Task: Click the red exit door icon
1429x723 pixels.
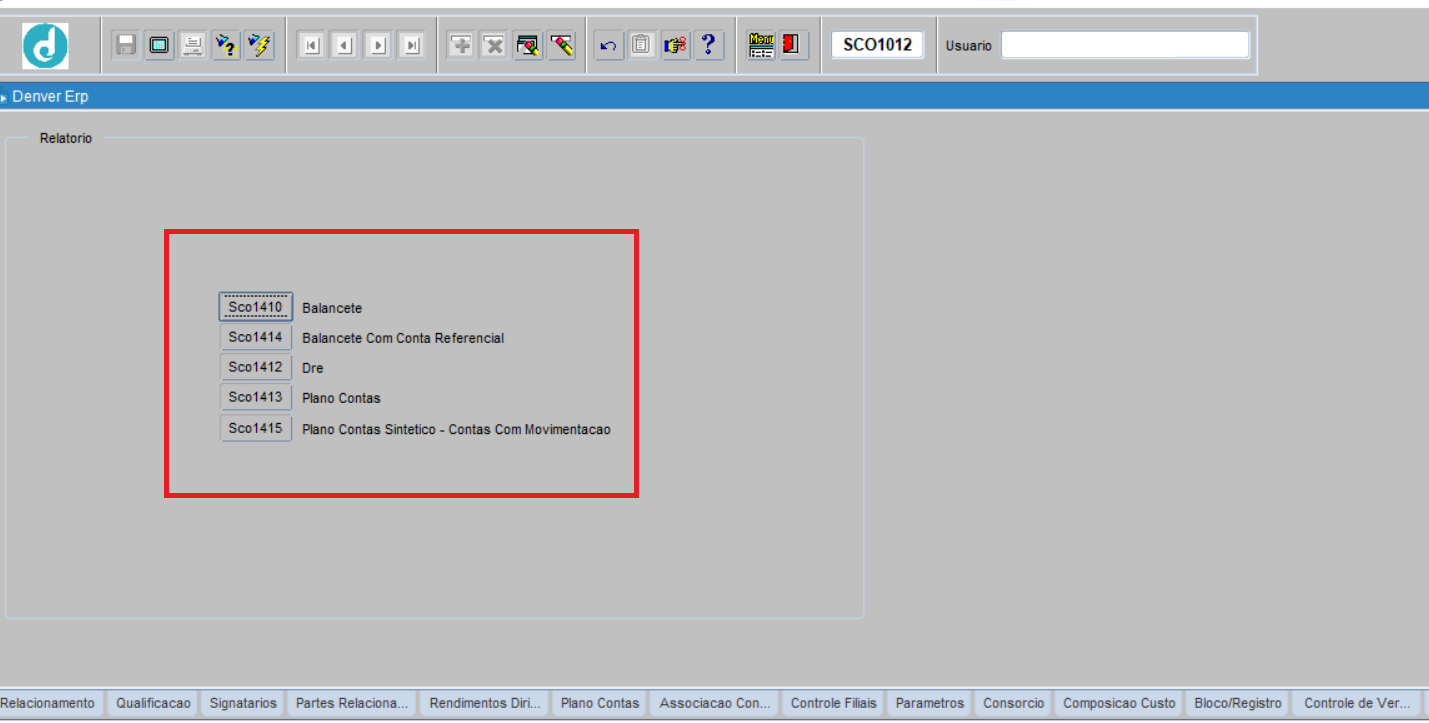Action: [794, 45]
